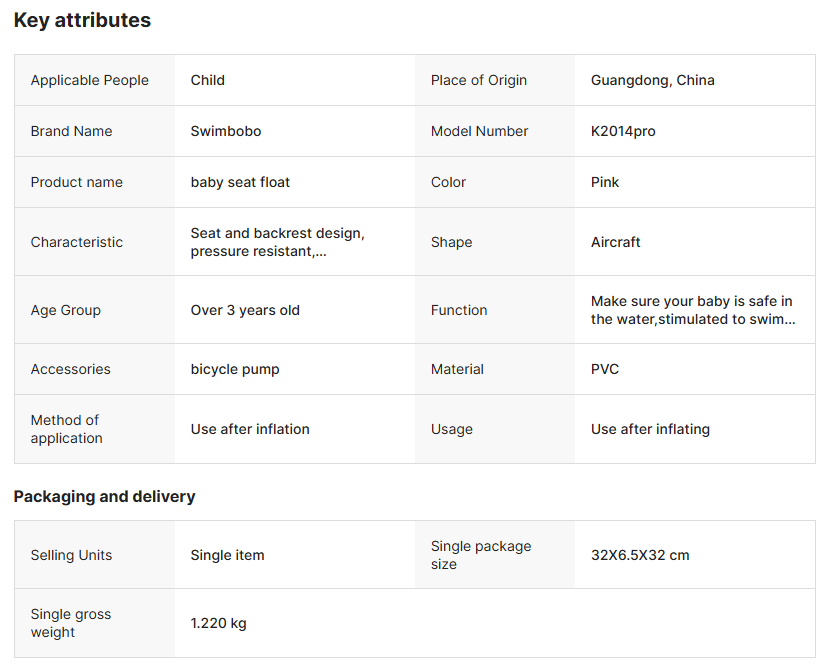
Task: Click the Aircraft shape value
Action: [615, 242]
